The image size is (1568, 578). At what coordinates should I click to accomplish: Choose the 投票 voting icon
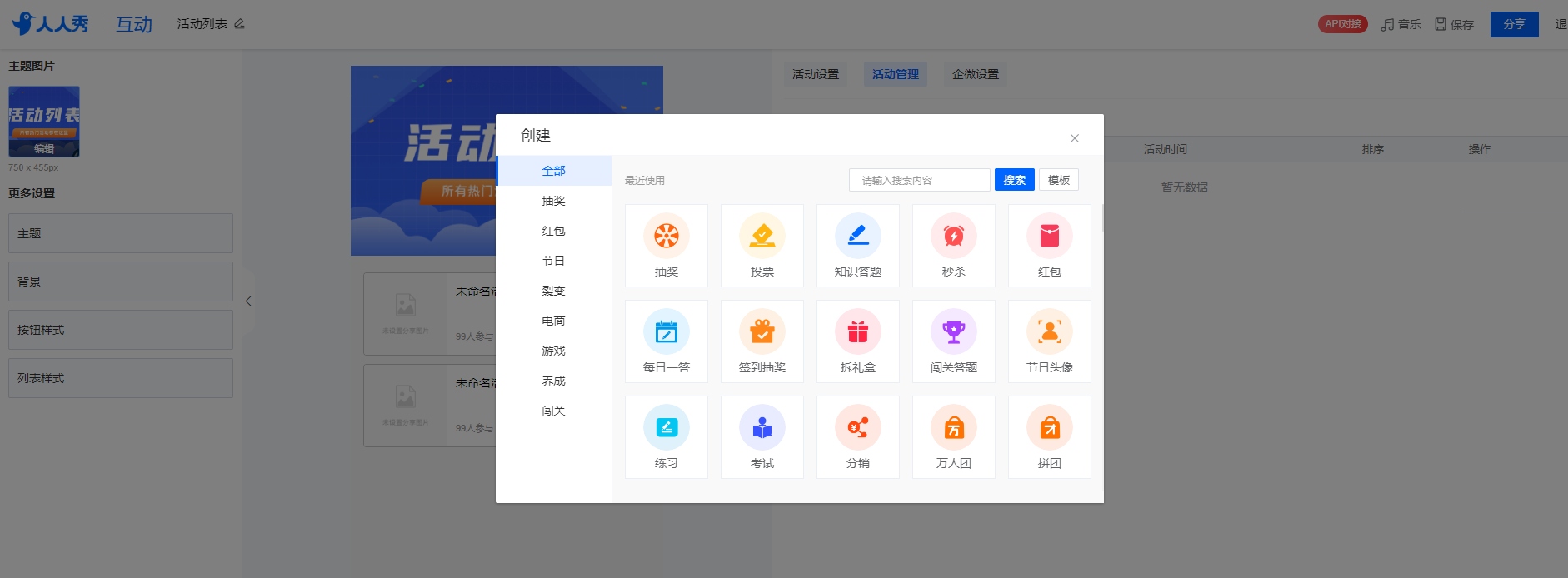click(x=762, y=236)
